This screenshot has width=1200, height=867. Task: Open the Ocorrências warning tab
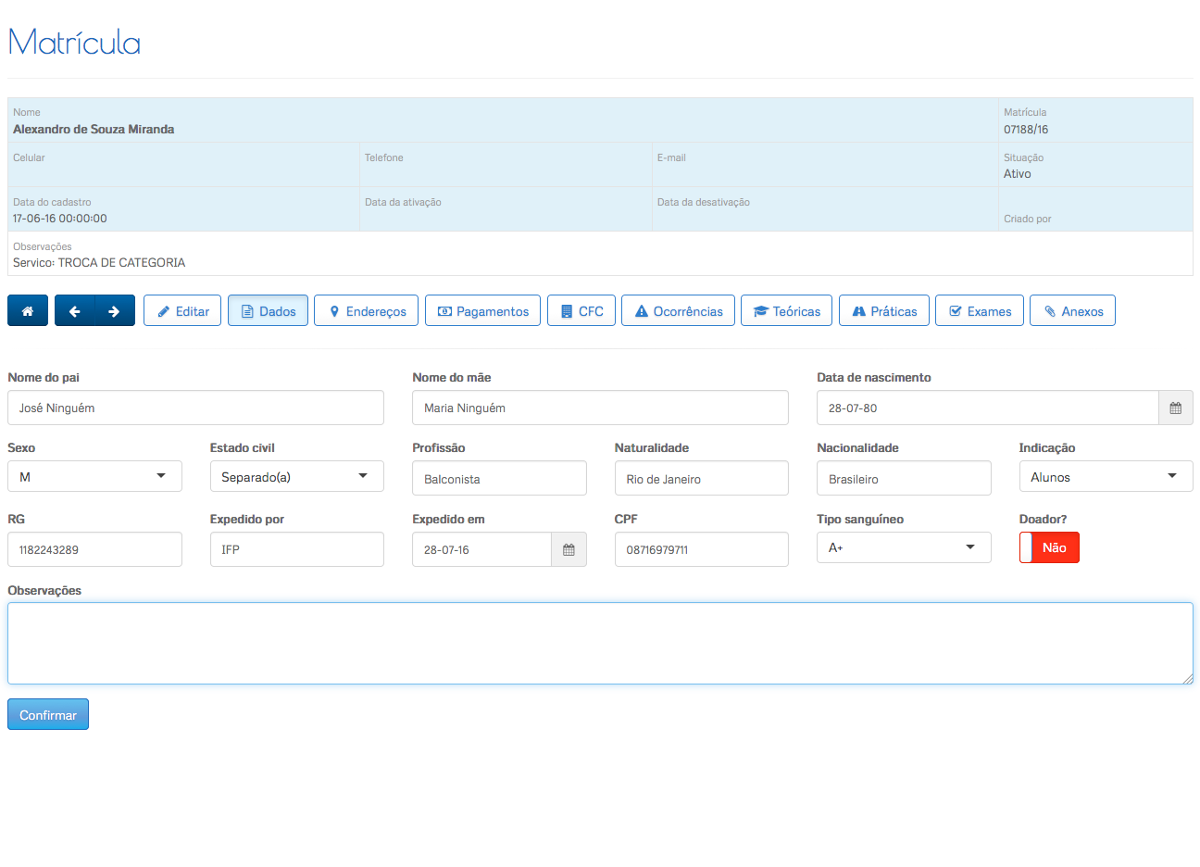(678, 311)
